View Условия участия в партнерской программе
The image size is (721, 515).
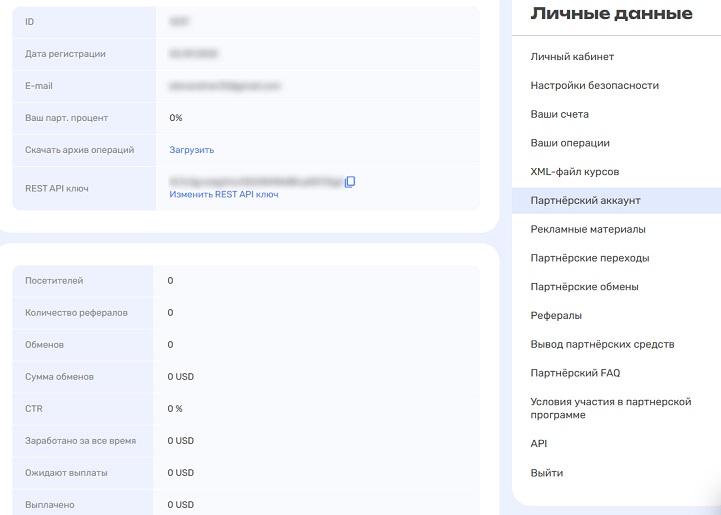coord(610,408)
